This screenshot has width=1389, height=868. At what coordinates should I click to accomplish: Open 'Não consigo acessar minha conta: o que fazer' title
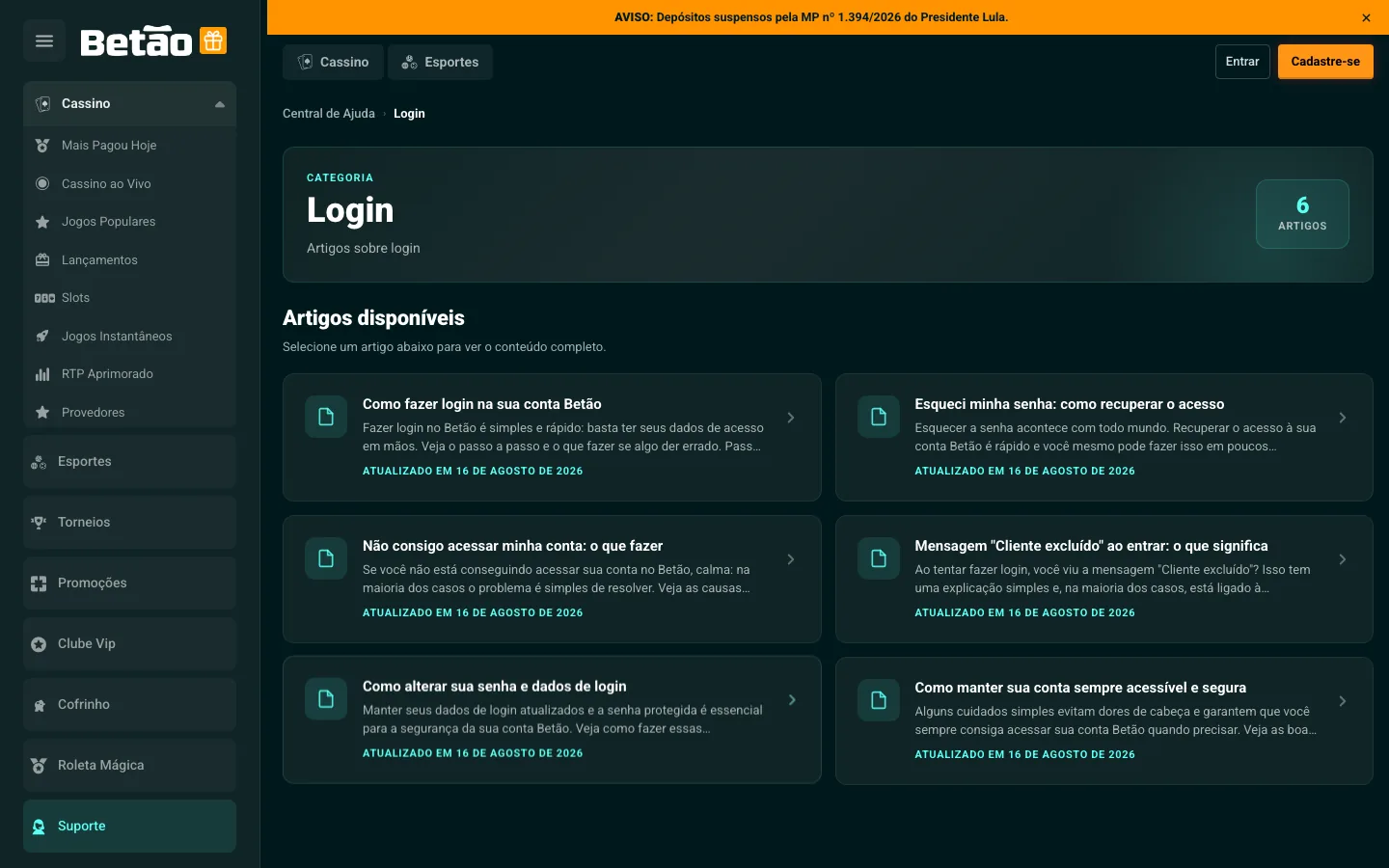513,546
